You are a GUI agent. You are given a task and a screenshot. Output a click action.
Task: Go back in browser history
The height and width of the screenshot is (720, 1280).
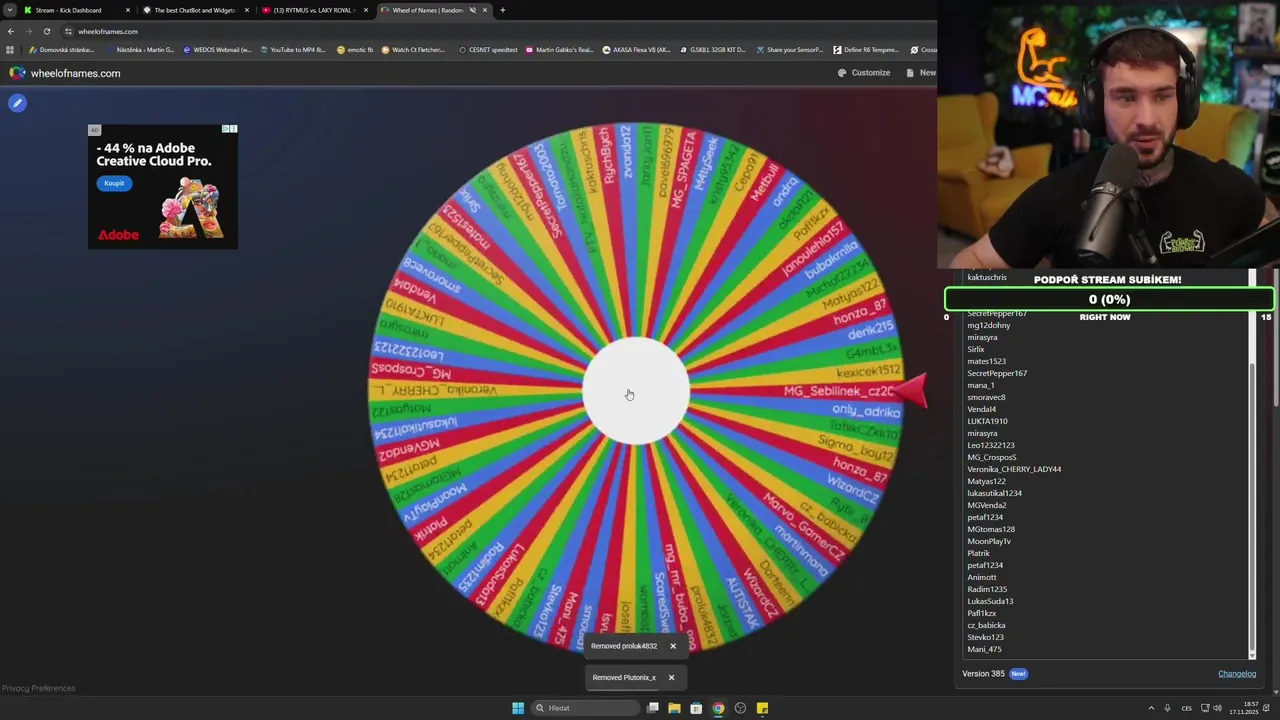pyautogui.click(x=10, y=31)
